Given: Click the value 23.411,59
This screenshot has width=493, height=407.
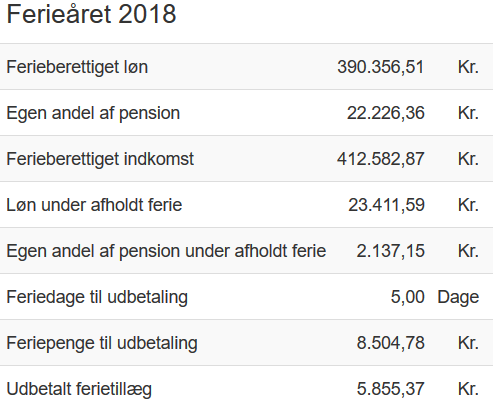Looking at the screenshot, I should point(386,205).
